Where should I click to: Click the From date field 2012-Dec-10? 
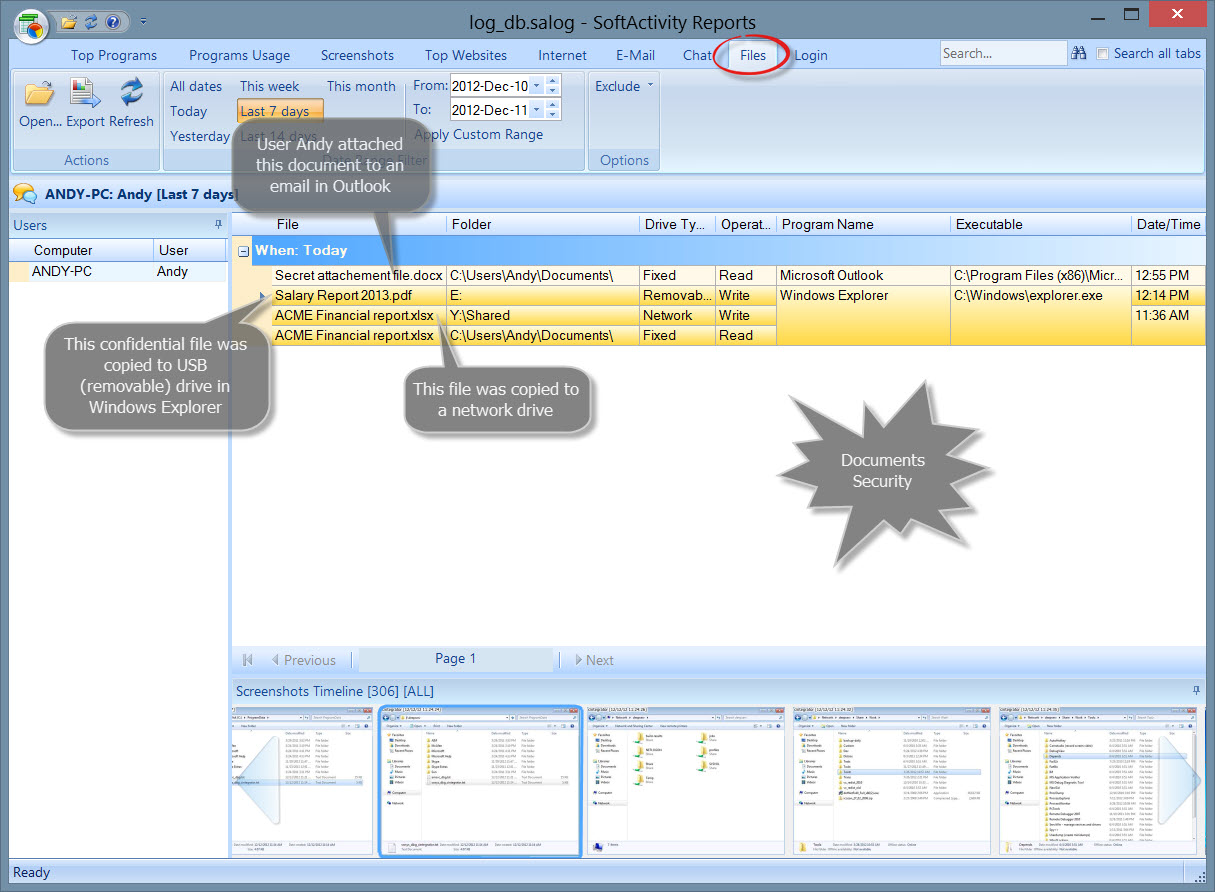click(490, 86)
